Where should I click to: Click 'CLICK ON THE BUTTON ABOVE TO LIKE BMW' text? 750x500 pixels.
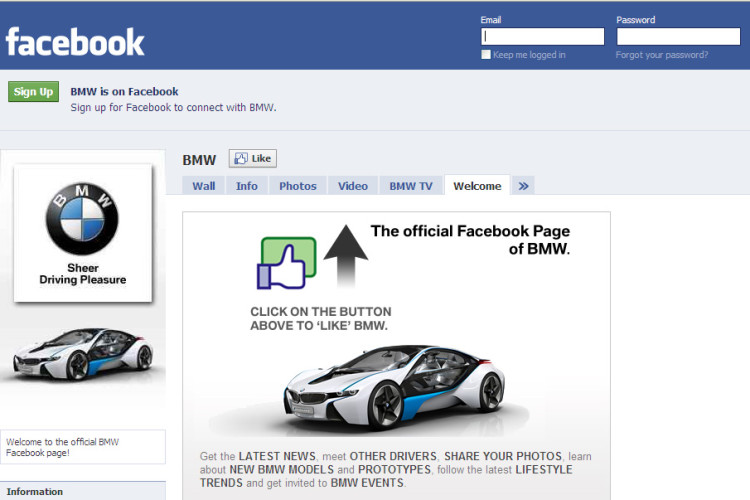click(320, 318)
